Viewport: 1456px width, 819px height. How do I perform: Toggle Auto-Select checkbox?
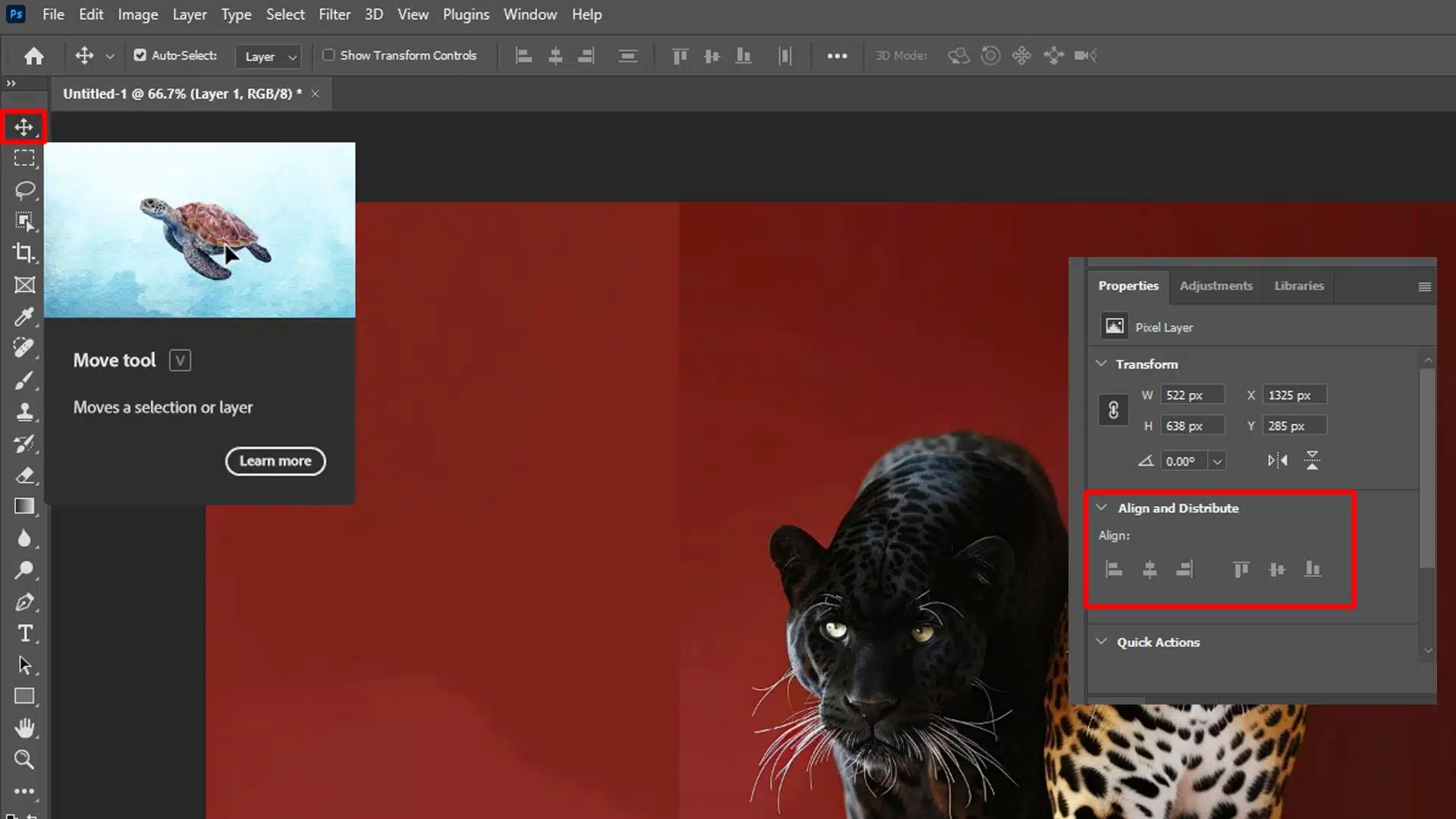click(x=140, y=55)
